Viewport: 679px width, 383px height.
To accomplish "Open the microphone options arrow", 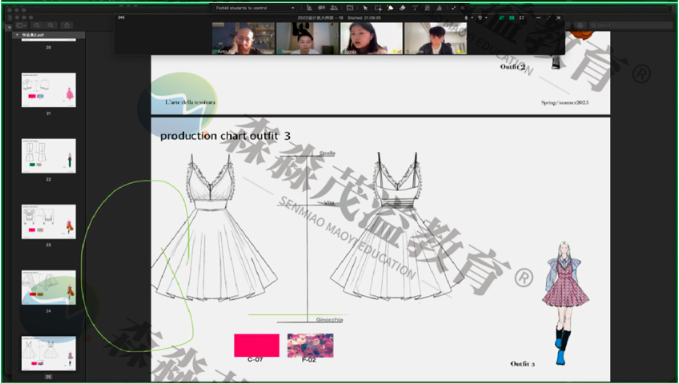I will 472,18.
